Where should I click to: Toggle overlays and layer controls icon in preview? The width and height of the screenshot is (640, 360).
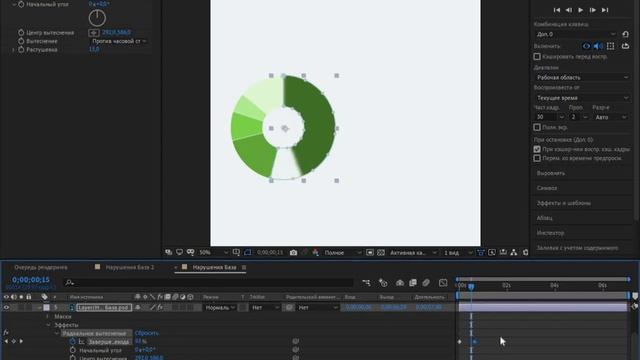click(611, 46)
